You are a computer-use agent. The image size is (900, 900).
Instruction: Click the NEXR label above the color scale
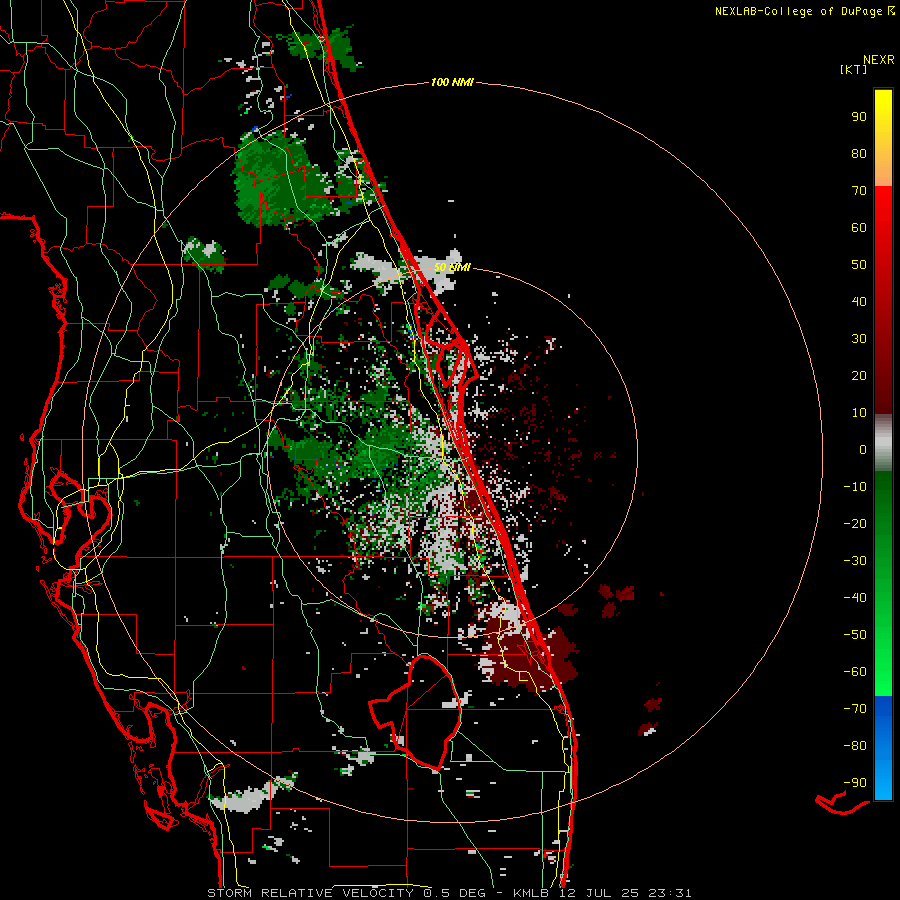point(879,60)
